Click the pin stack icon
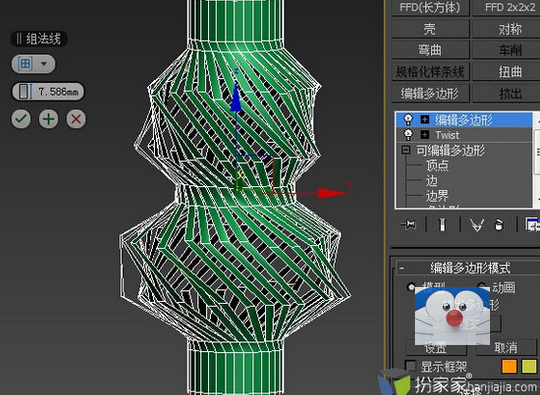The image size is (540, 395). [408, 225]
